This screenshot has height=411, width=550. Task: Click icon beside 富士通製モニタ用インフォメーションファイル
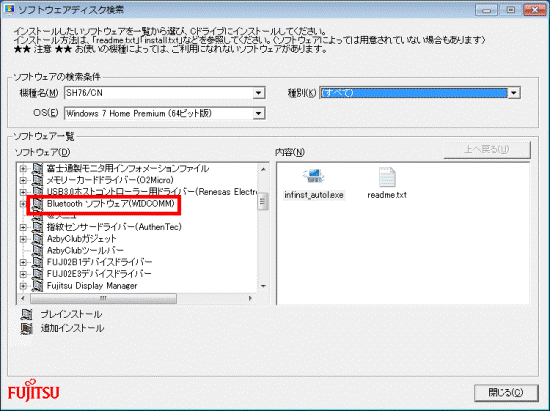pos(37,169)
